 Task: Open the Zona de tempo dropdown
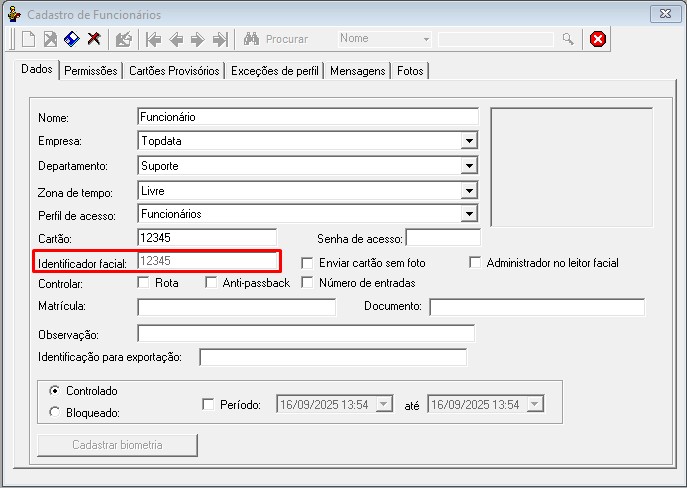[469, 190]
